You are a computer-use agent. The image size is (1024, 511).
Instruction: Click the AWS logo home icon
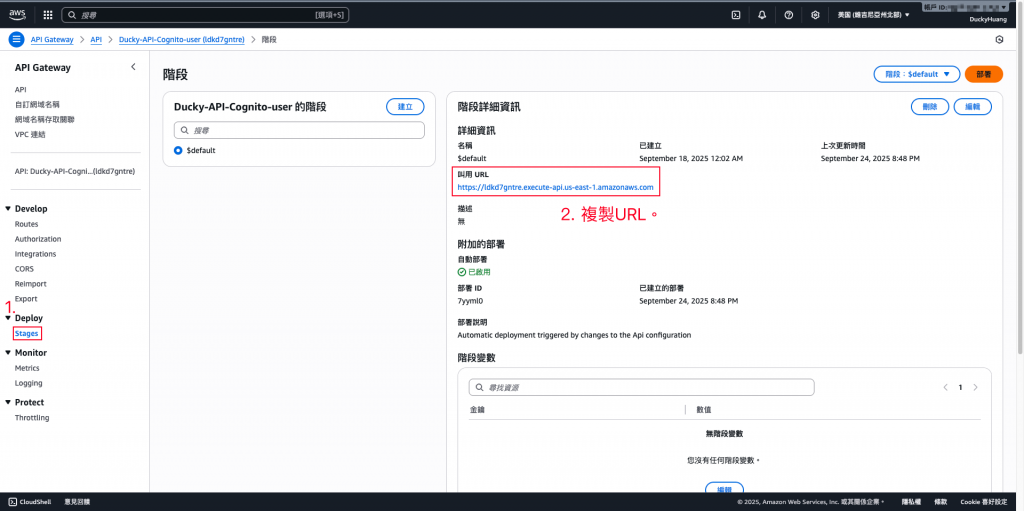click(18, 14)
